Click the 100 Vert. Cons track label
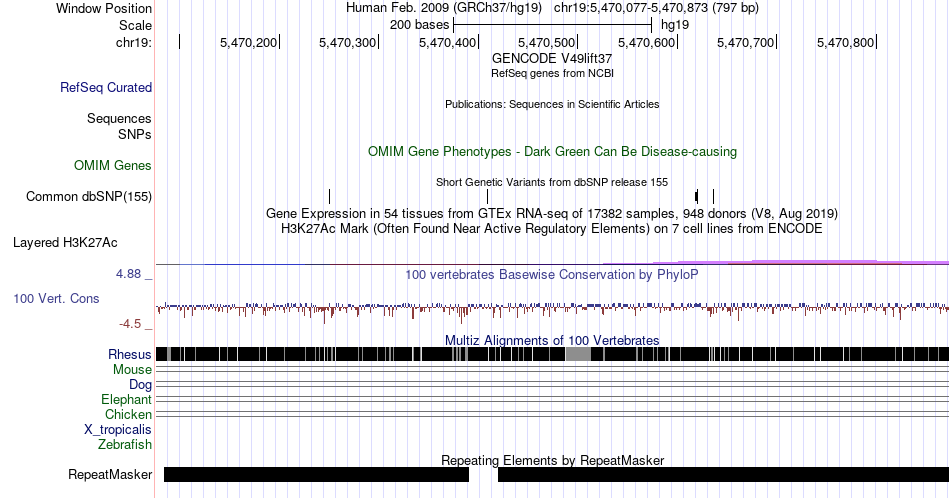This screenshot has width=950, height=498. tap(56, 298)
